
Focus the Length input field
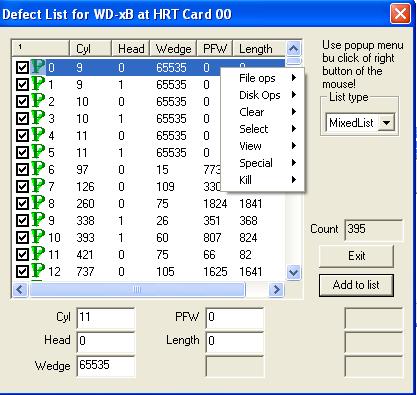(x=235, y=342)
